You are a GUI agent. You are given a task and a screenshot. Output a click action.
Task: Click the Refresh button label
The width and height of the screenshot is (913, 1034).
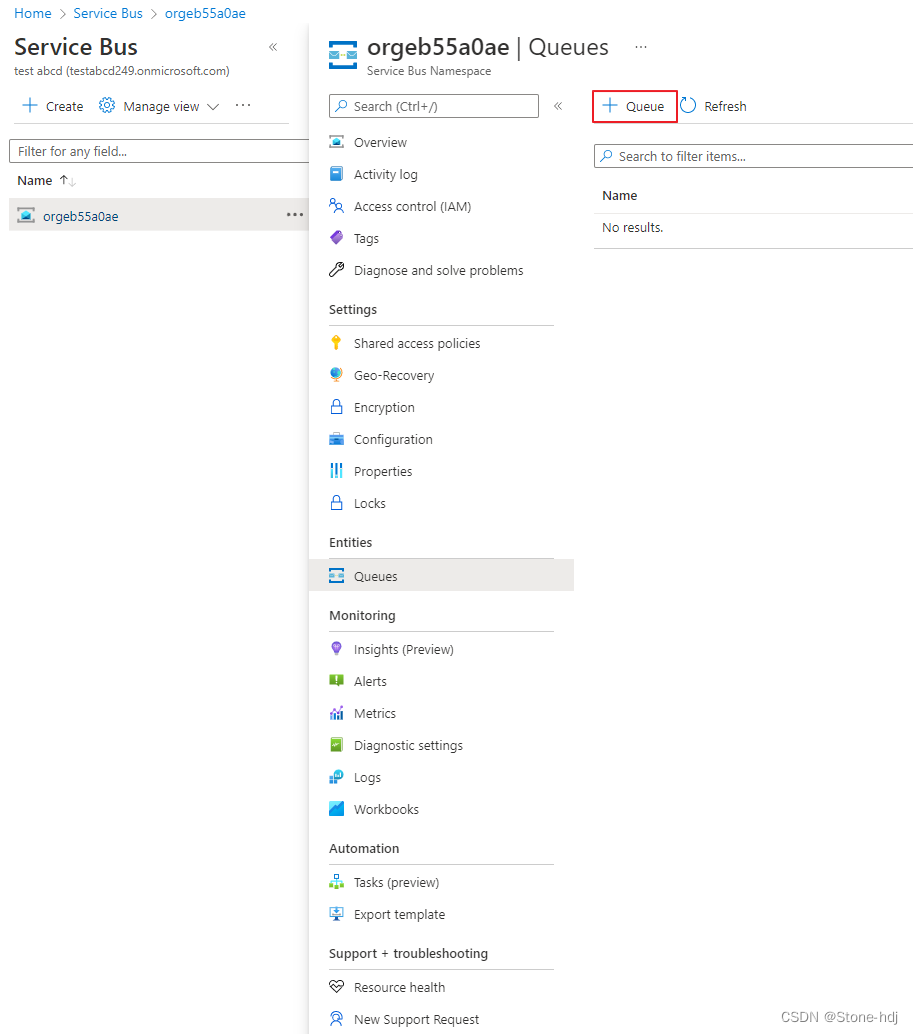[x=725, y=106]
